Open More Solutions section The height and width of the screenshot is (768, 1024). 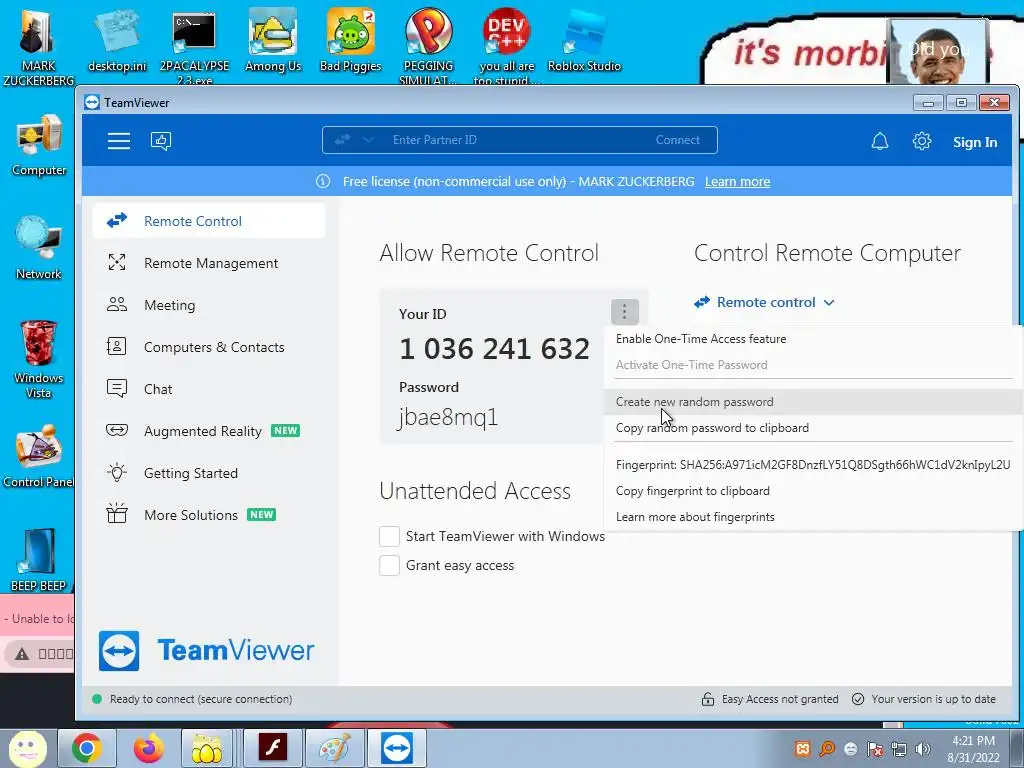(209, 515)
